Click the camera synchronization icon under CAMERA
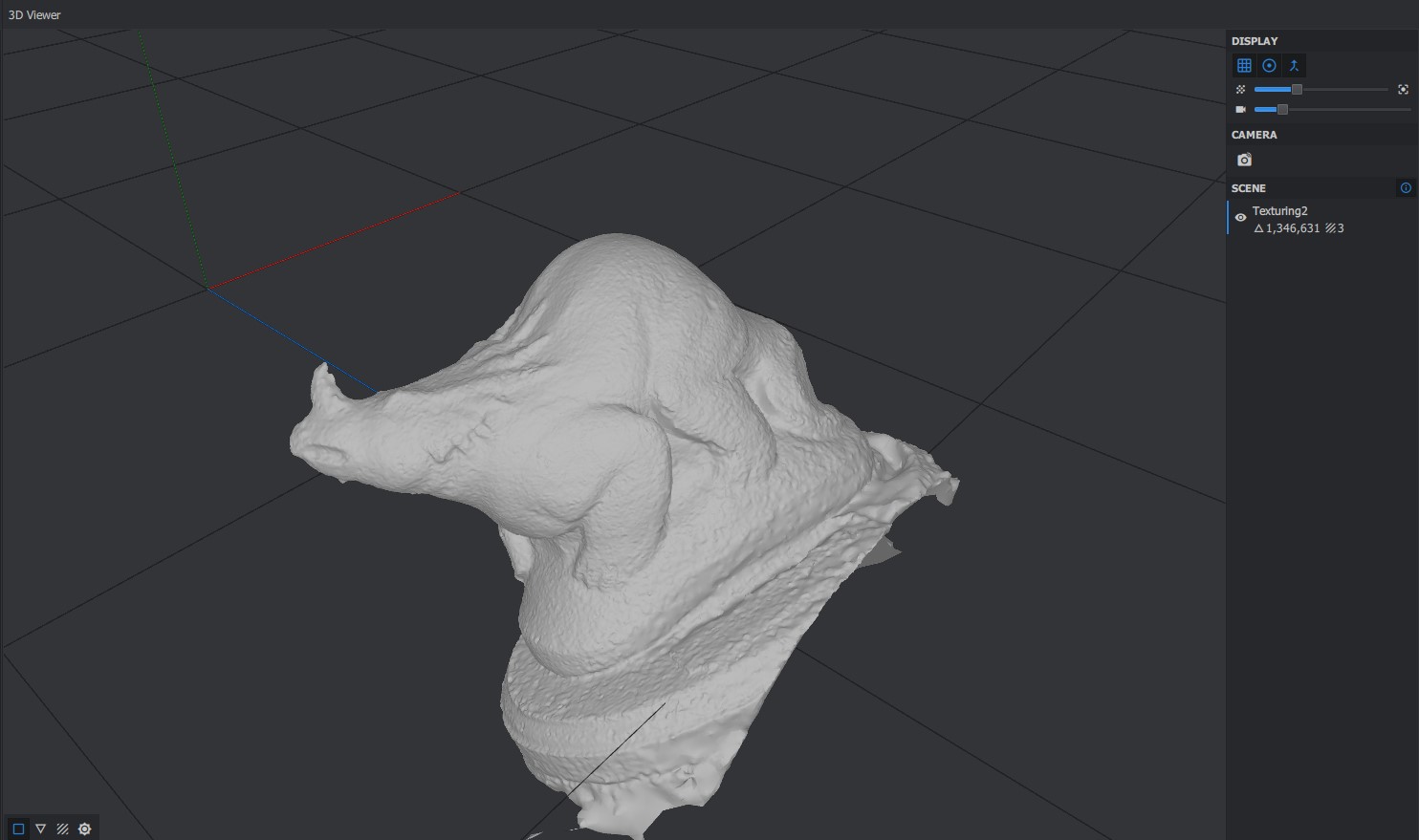 tap(1244, 161)
